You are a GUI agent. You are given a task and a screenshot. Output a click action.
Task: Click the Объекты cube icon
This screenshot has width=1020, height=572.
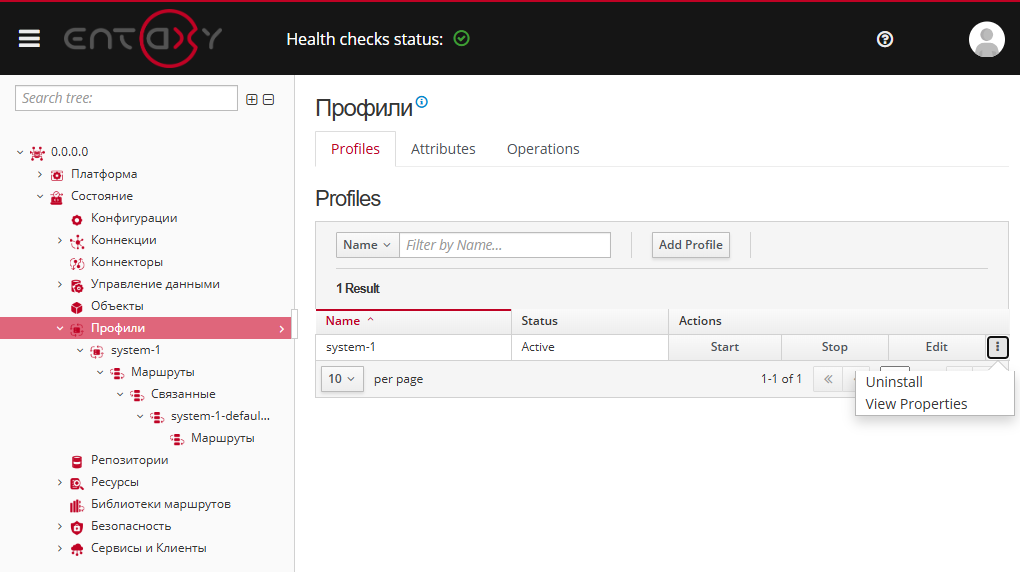[x=77, y=307]
